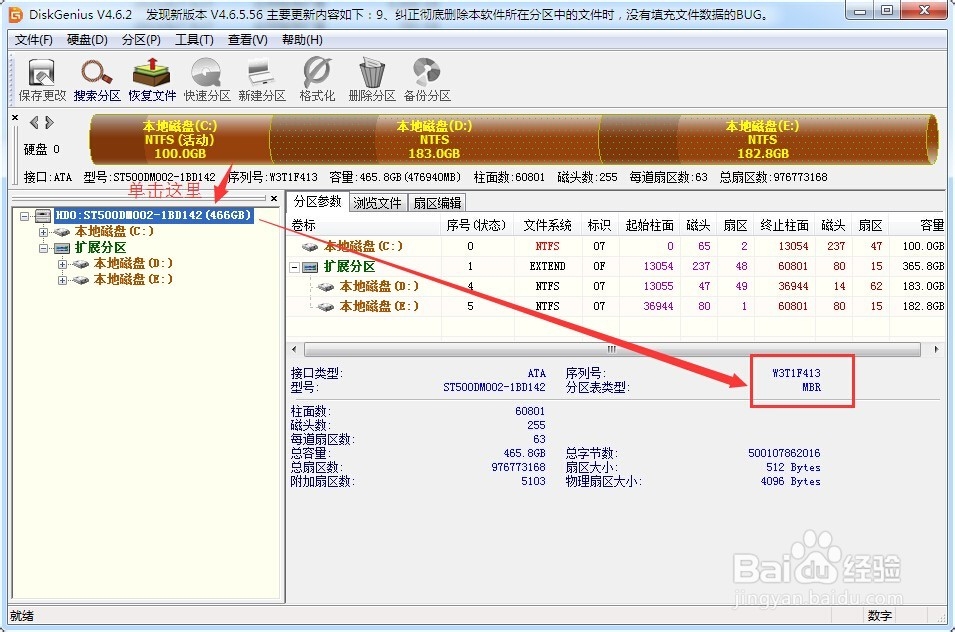The height and width of the screenshot is (632, 955).
Task: Switch to 分区参数 tab
Action: coord(317,202)
